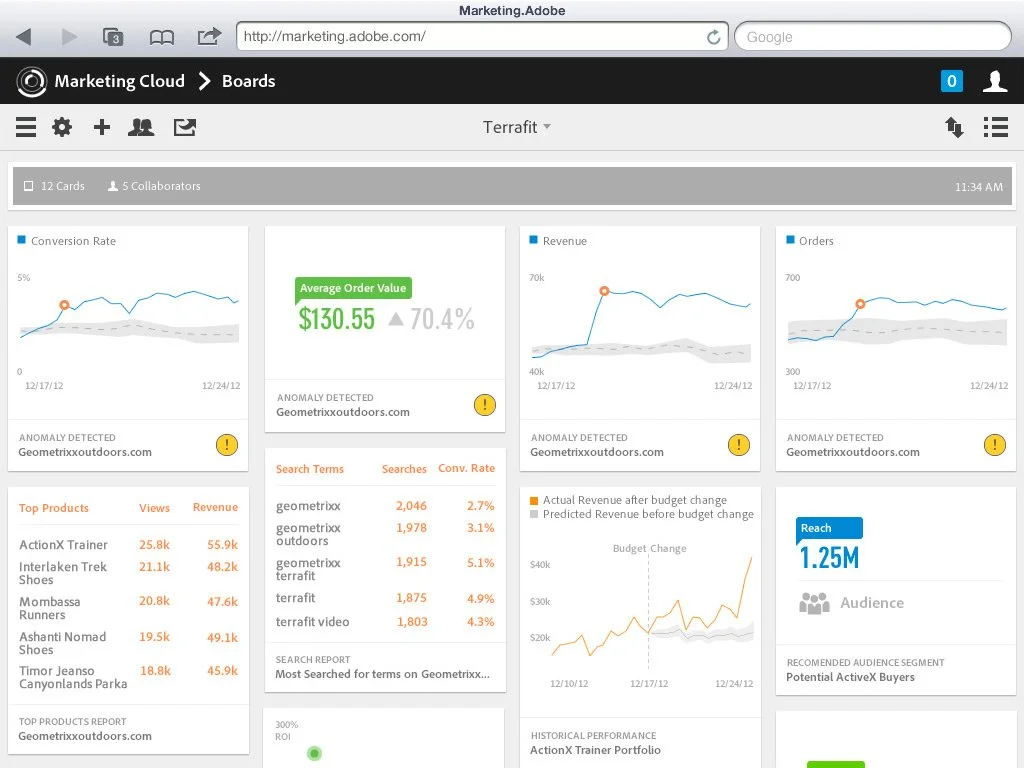Click the $130.55 order value

pyautogui.click(x=336, y=319)
